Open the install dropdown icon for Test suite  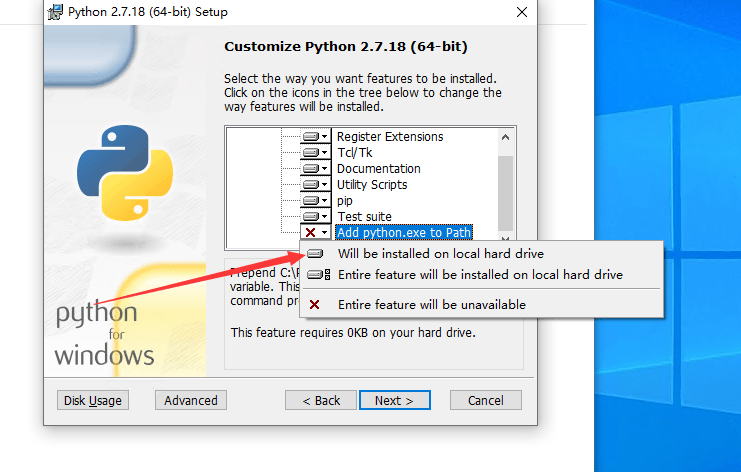coord(315,216)
